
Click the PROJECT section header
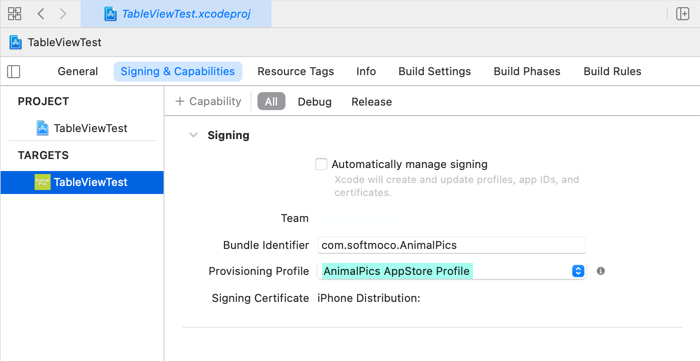click(x=43, y=101)
